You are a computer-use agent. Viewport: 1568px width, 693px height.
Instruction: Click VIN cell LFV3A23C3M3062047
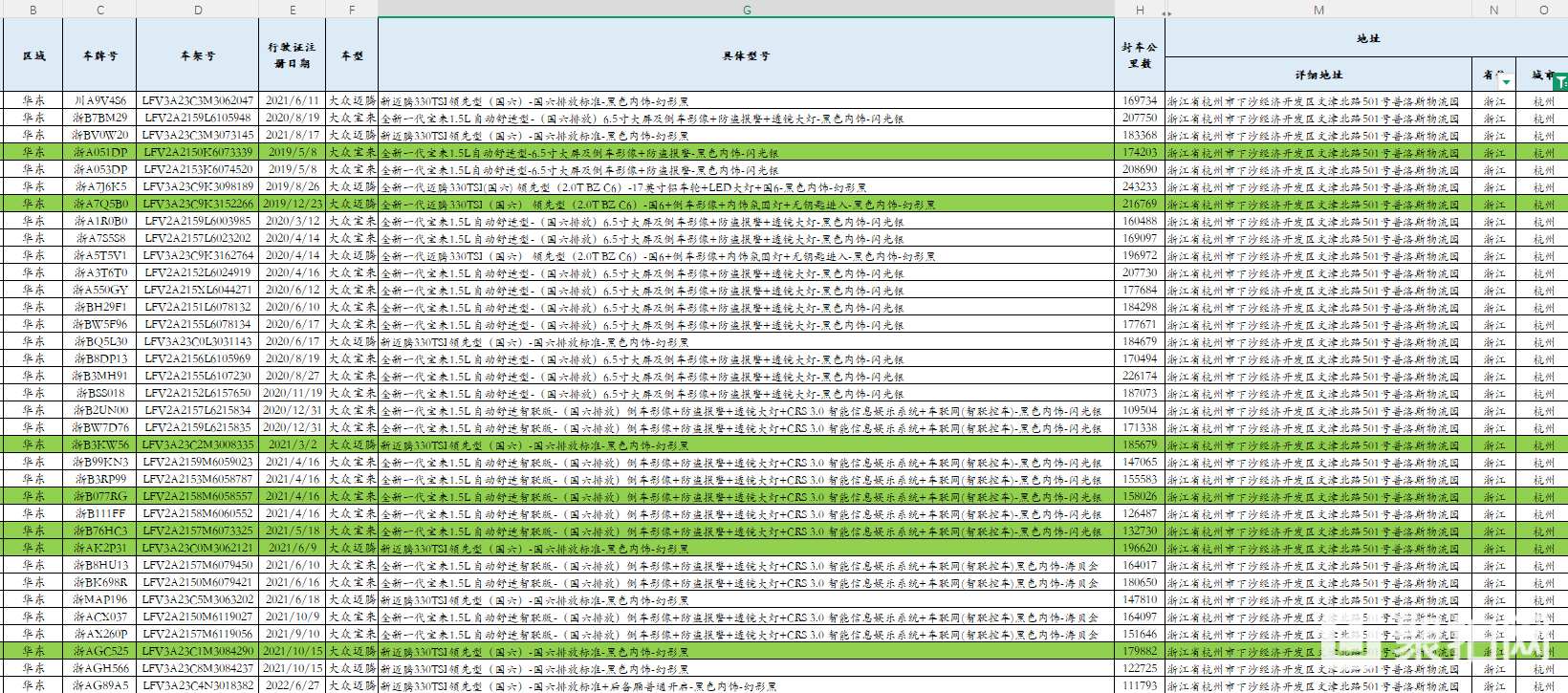[x=197, y=100]
